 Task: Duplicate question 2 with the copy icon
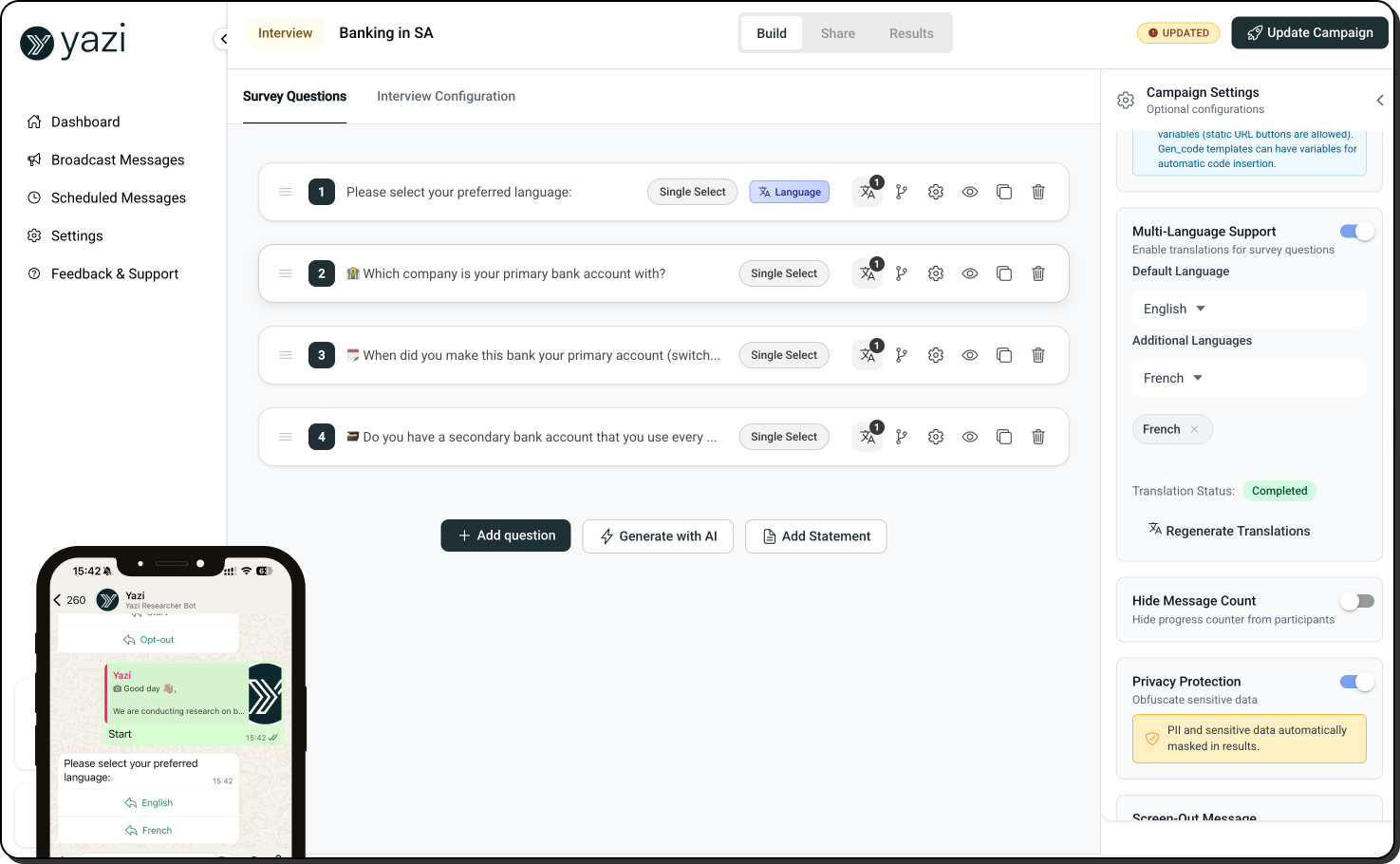click(1004, 273)
